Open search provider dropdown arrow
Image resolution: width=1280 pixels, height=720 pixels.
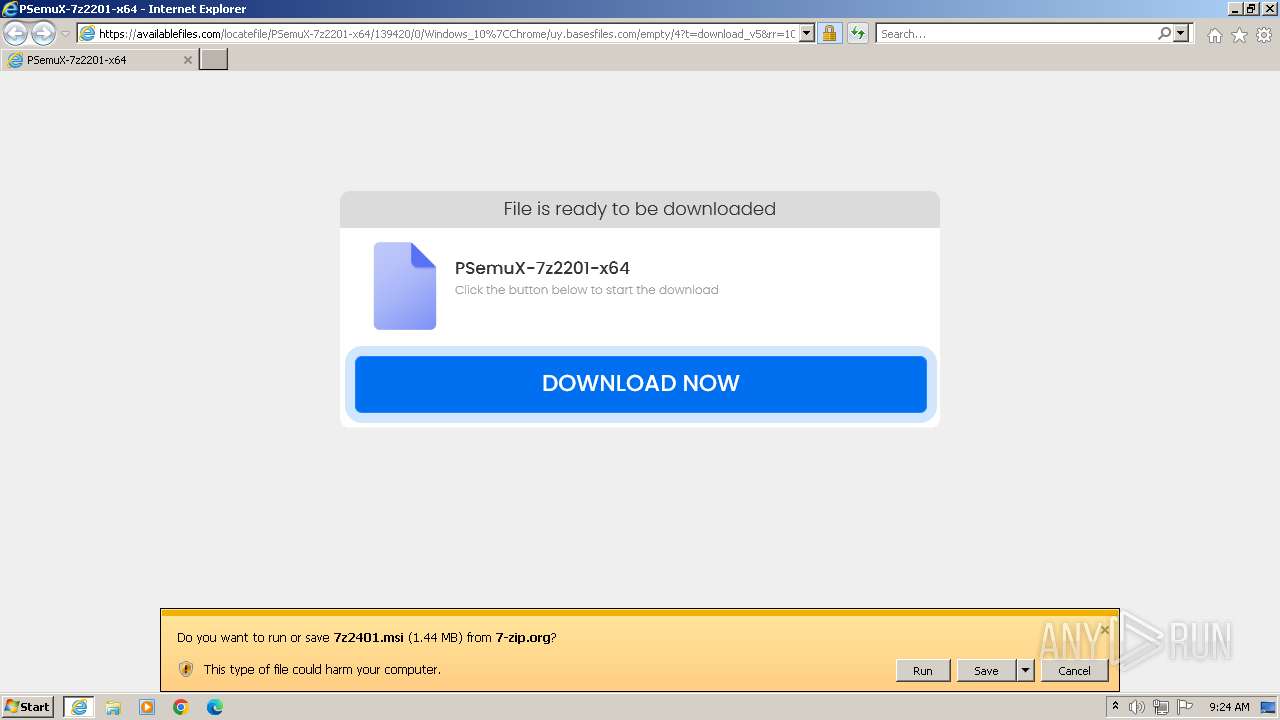[1181, 34]
